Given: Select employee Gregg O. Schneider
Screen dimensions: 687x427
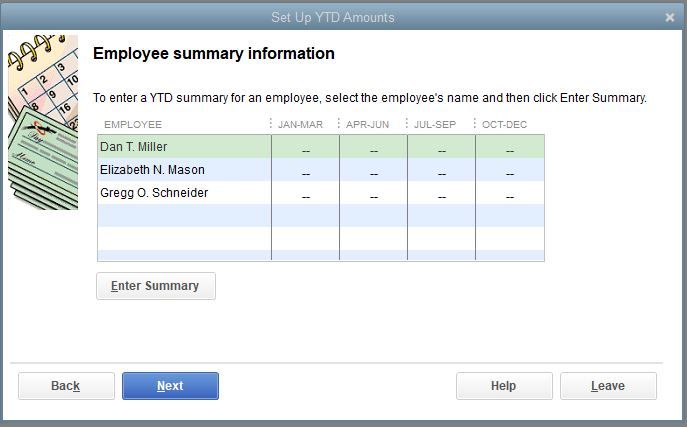Looking at the screenshot, I should point(154,193).
